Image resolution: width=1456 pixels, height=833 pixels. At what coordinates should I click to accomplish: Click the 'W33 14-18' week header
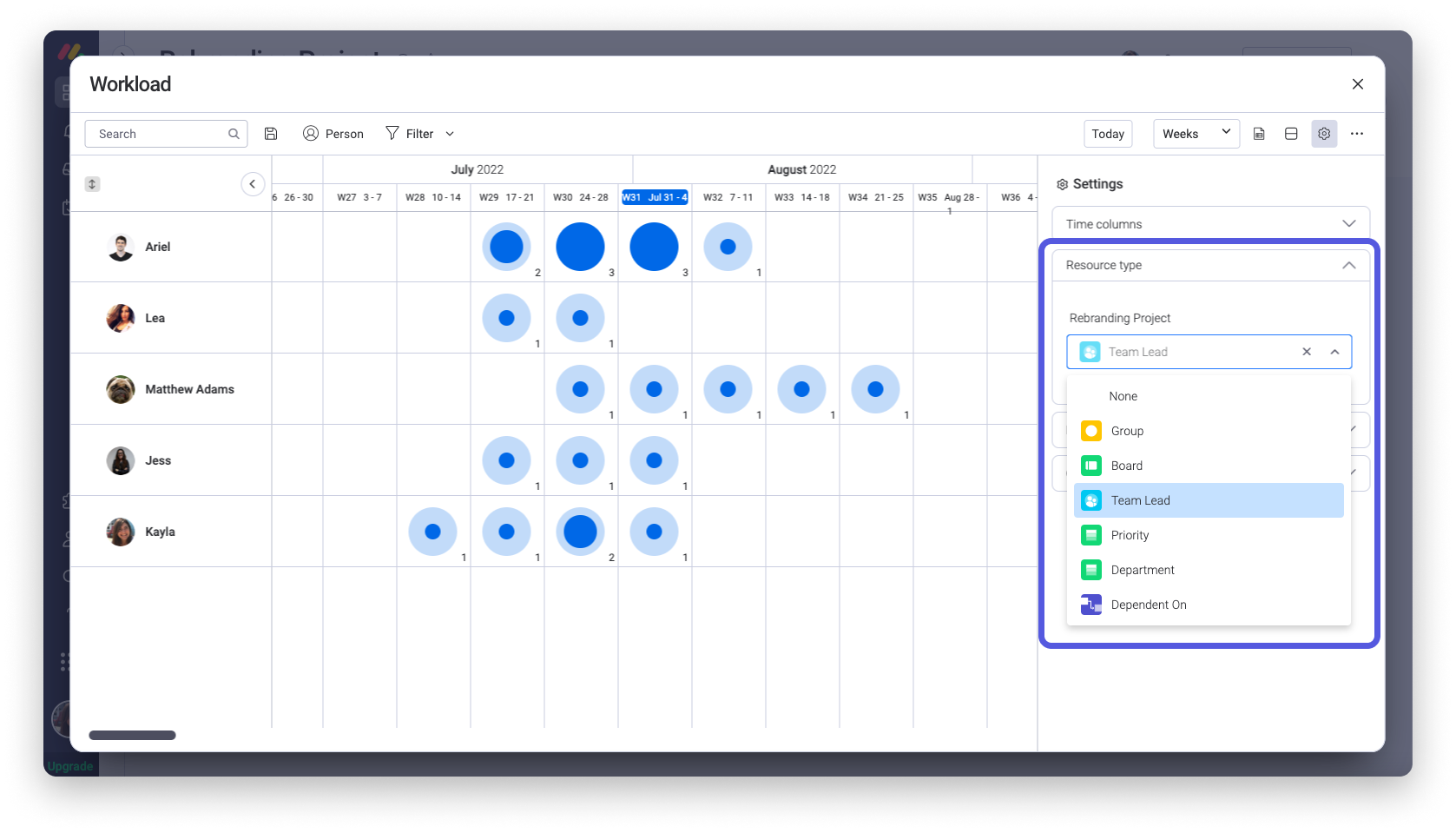tap(802, 197)
